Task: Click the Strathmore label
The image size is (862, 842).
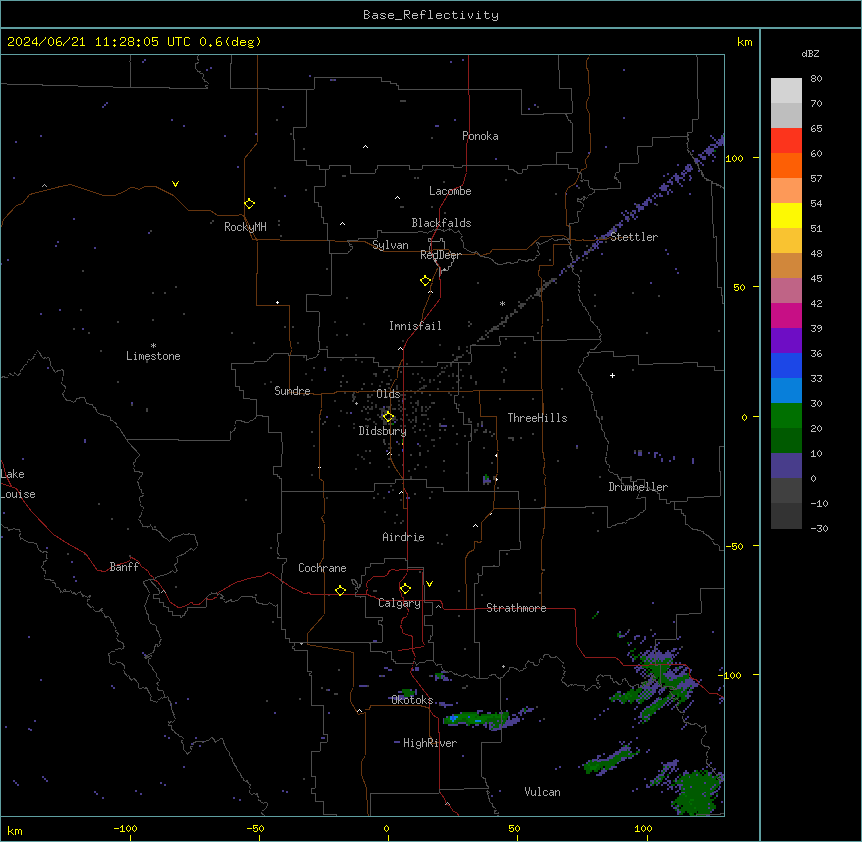Action: 516,608
